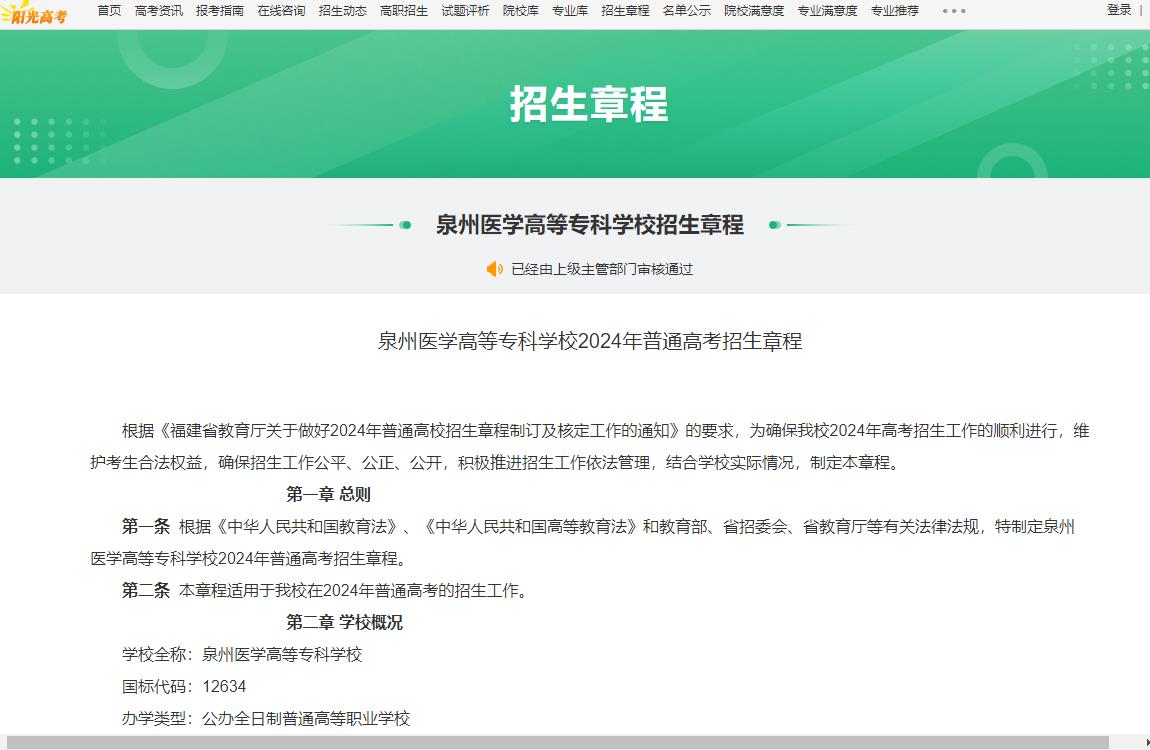This screenshot has height=750, width=1150.
Task: Open the 名单公示 link
Action: pos(686,11)
